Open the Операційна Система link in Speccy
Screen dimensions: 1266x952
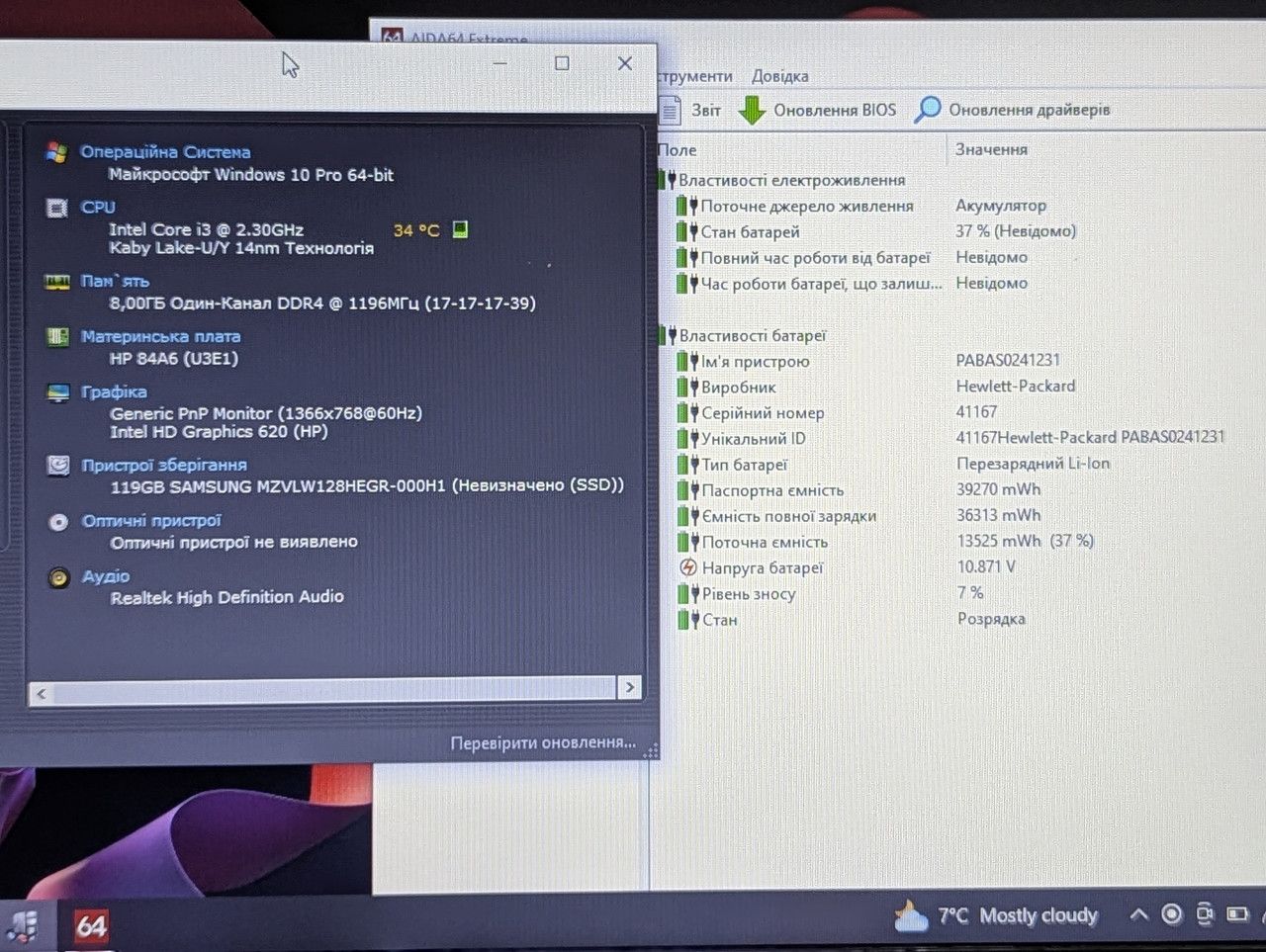pyautogui.click(x=165, y=152)
